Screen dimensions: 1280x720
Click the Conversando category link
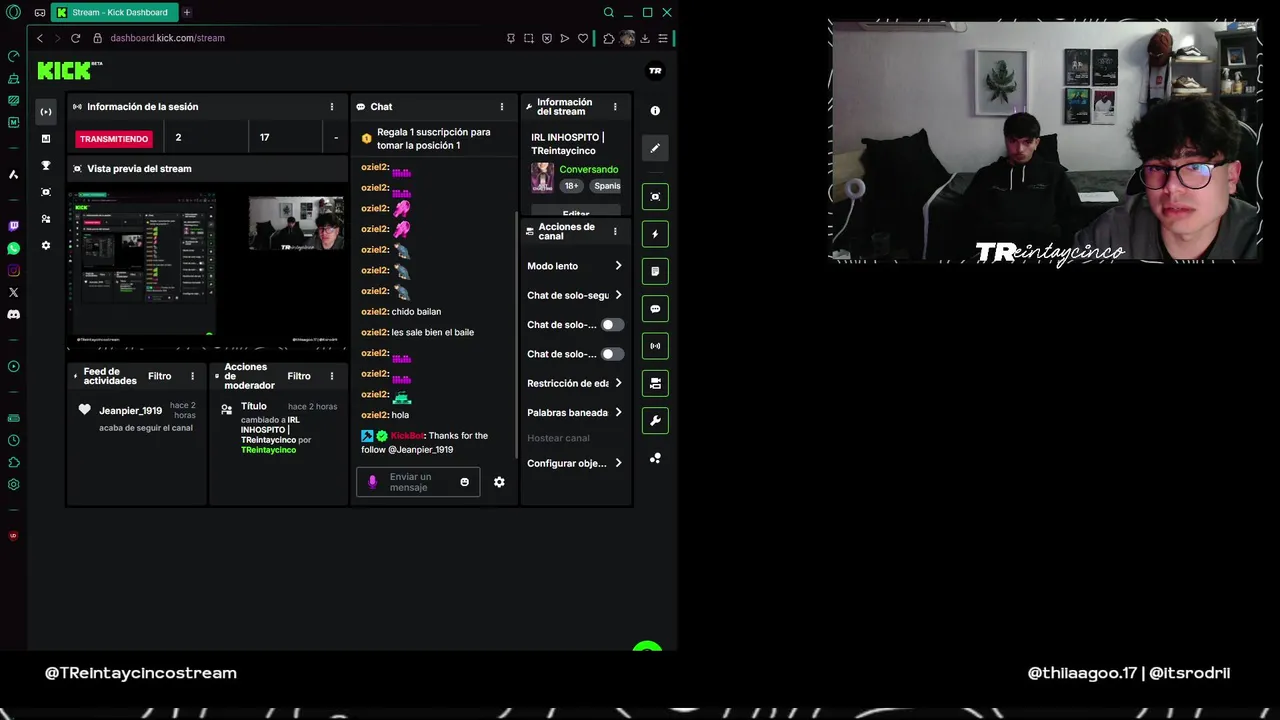[x=589, y=169]
